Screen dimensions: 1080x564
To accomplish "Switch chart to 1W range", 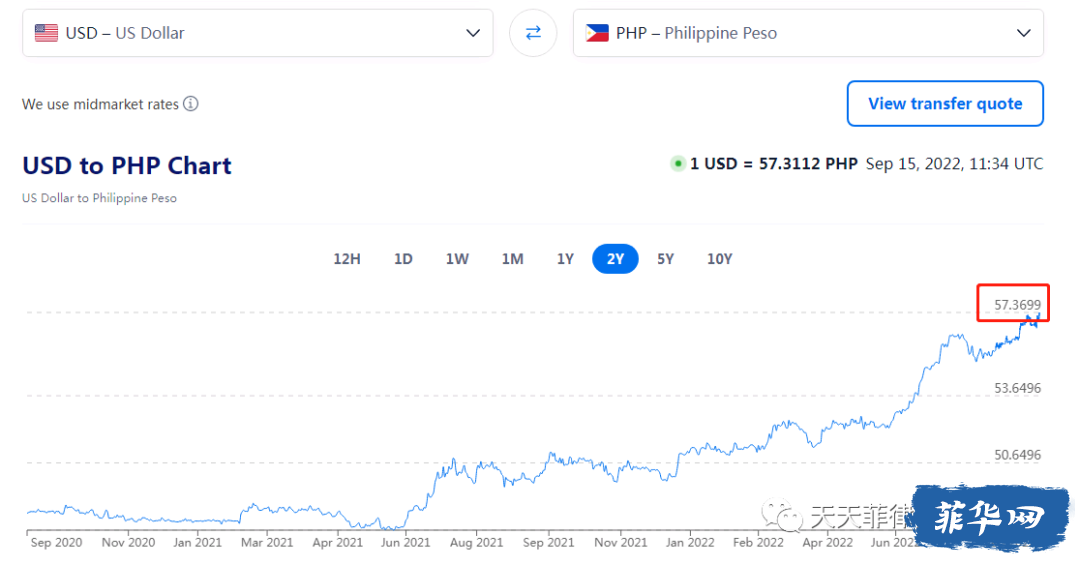I will 457,259.
